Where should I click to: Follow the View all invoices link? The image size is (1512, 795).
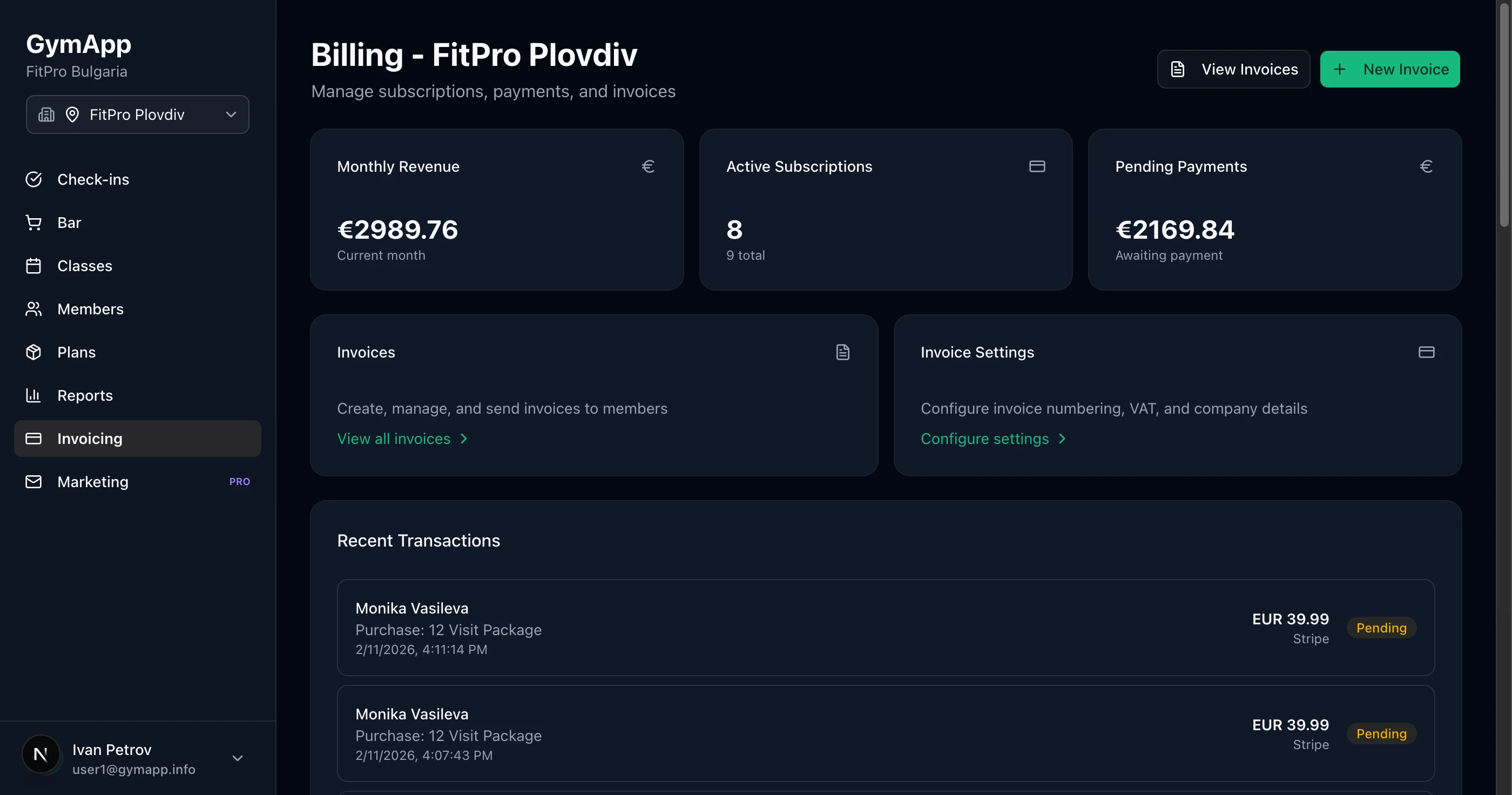[x=394, y=439]
